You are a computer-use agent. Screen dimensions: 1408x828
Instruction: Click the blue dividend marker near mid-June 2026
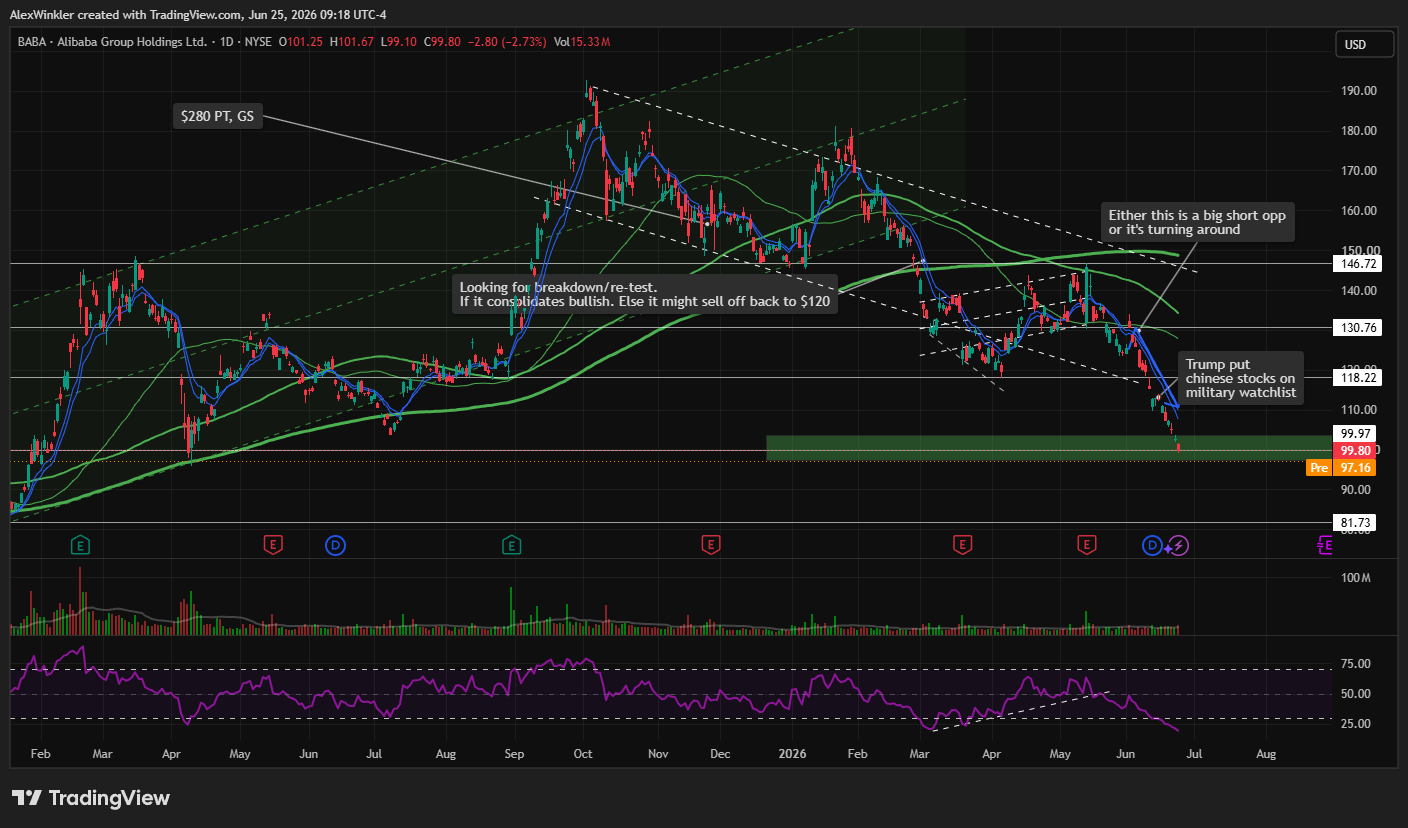(1153, 545)
